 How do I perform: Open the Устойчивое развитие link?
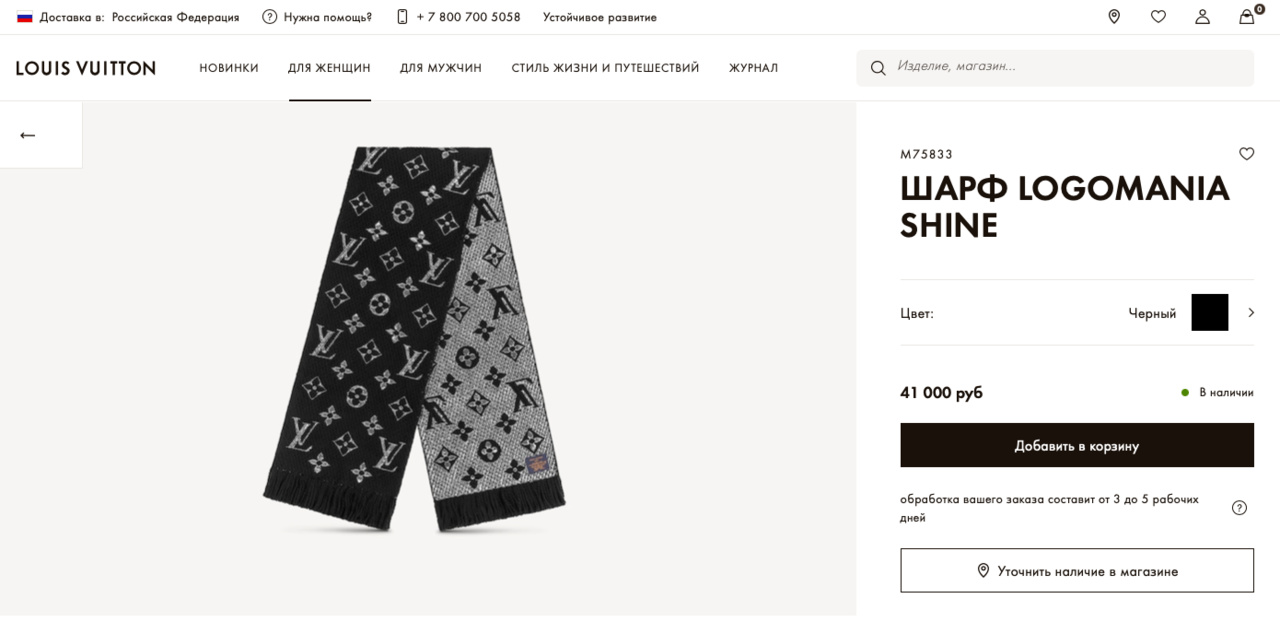click(600, 17)
